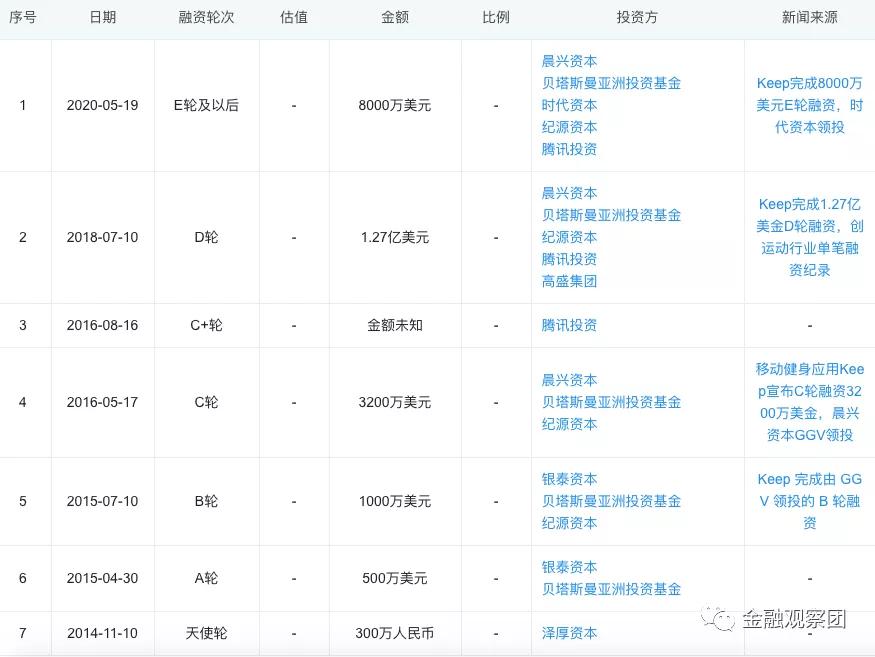Click the 时代资本 investor link

(x=570, y=105)
